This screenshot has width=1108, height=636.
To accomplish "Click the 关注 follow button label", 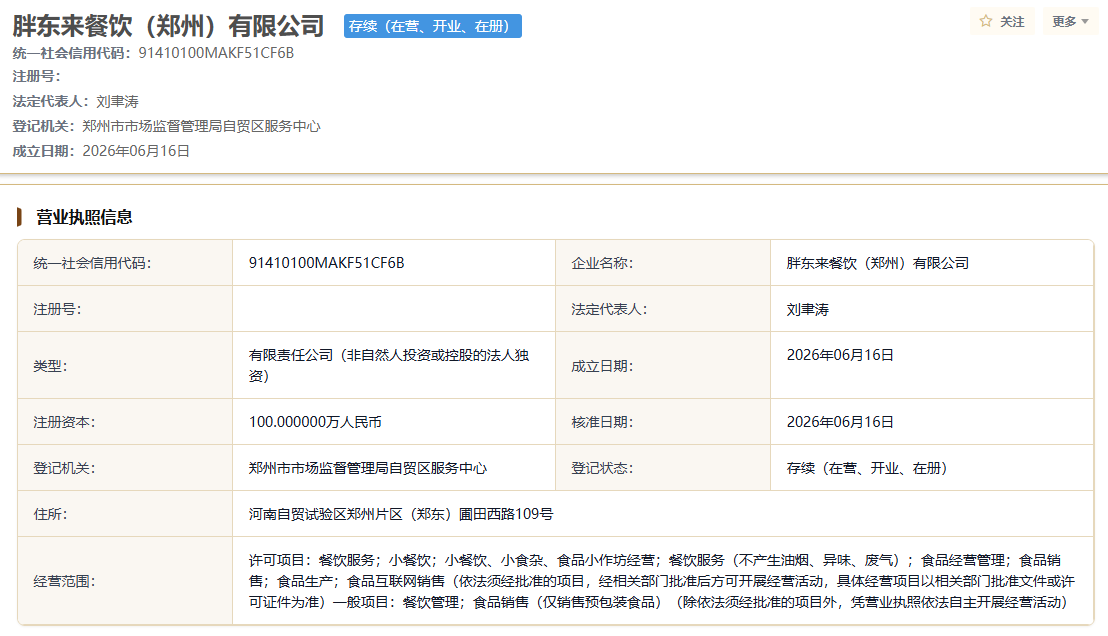I will point(1012,22).
